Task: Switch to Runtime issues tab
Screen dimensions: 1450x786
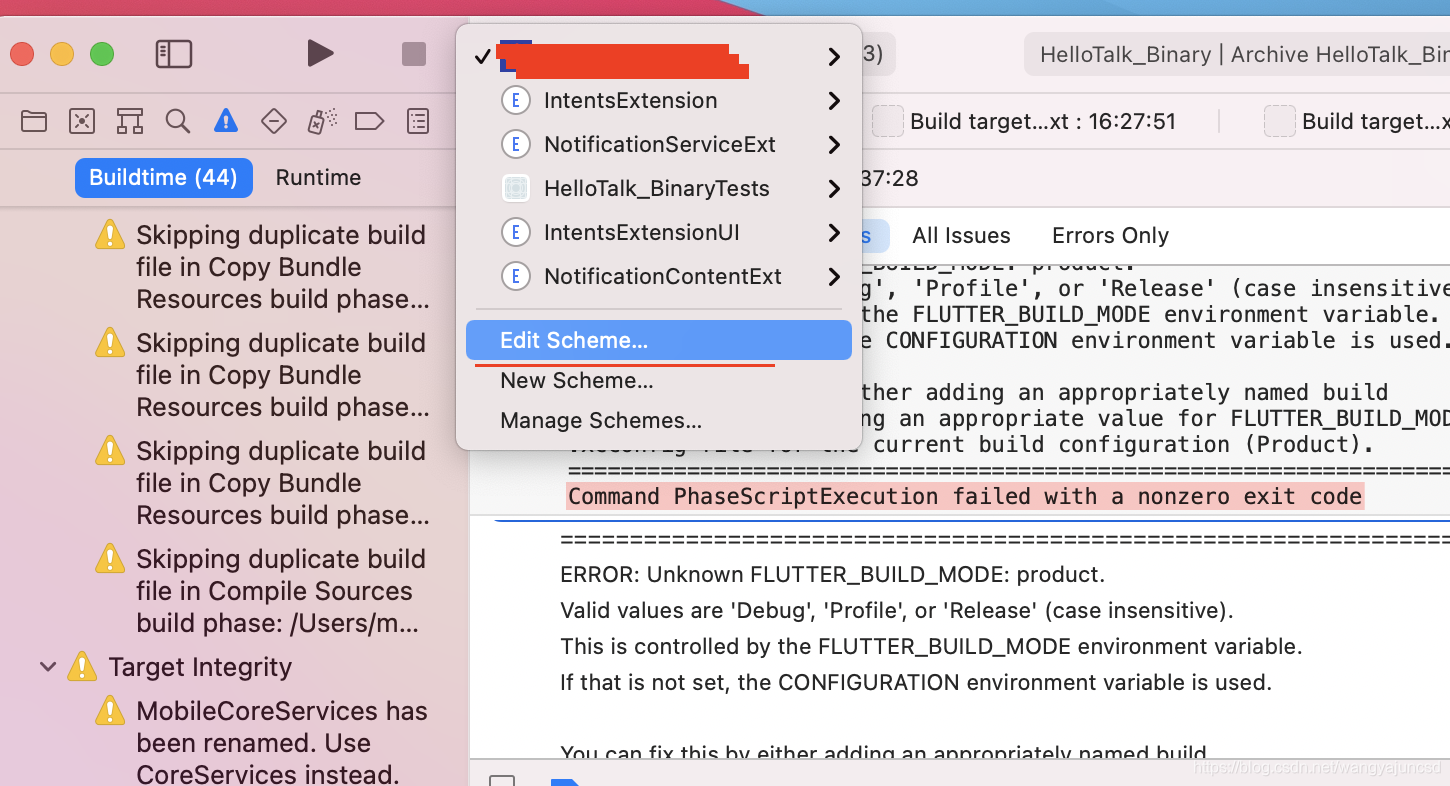Action: point(318,178)
